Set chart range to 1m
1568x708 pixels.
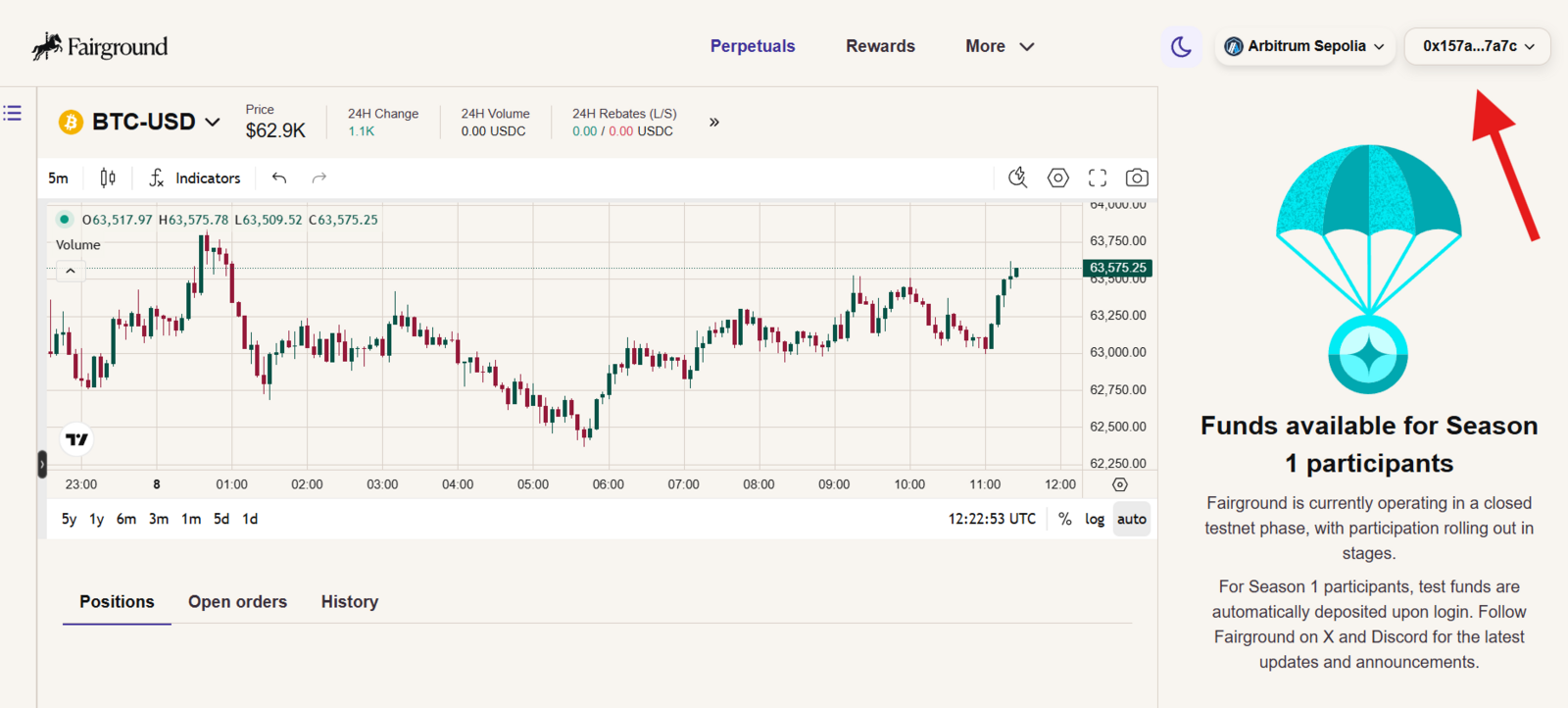(191, 519)
